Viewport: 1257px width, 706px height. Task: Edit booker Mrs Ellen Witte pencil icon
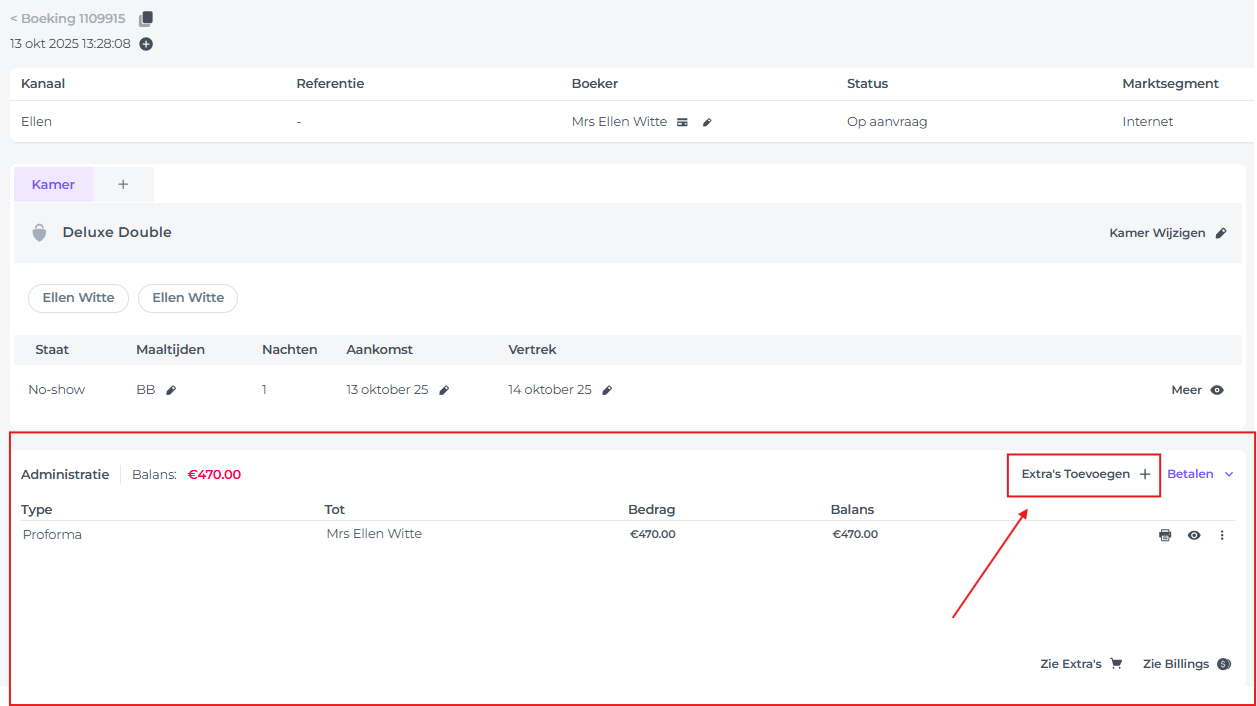tap(707, 122)
